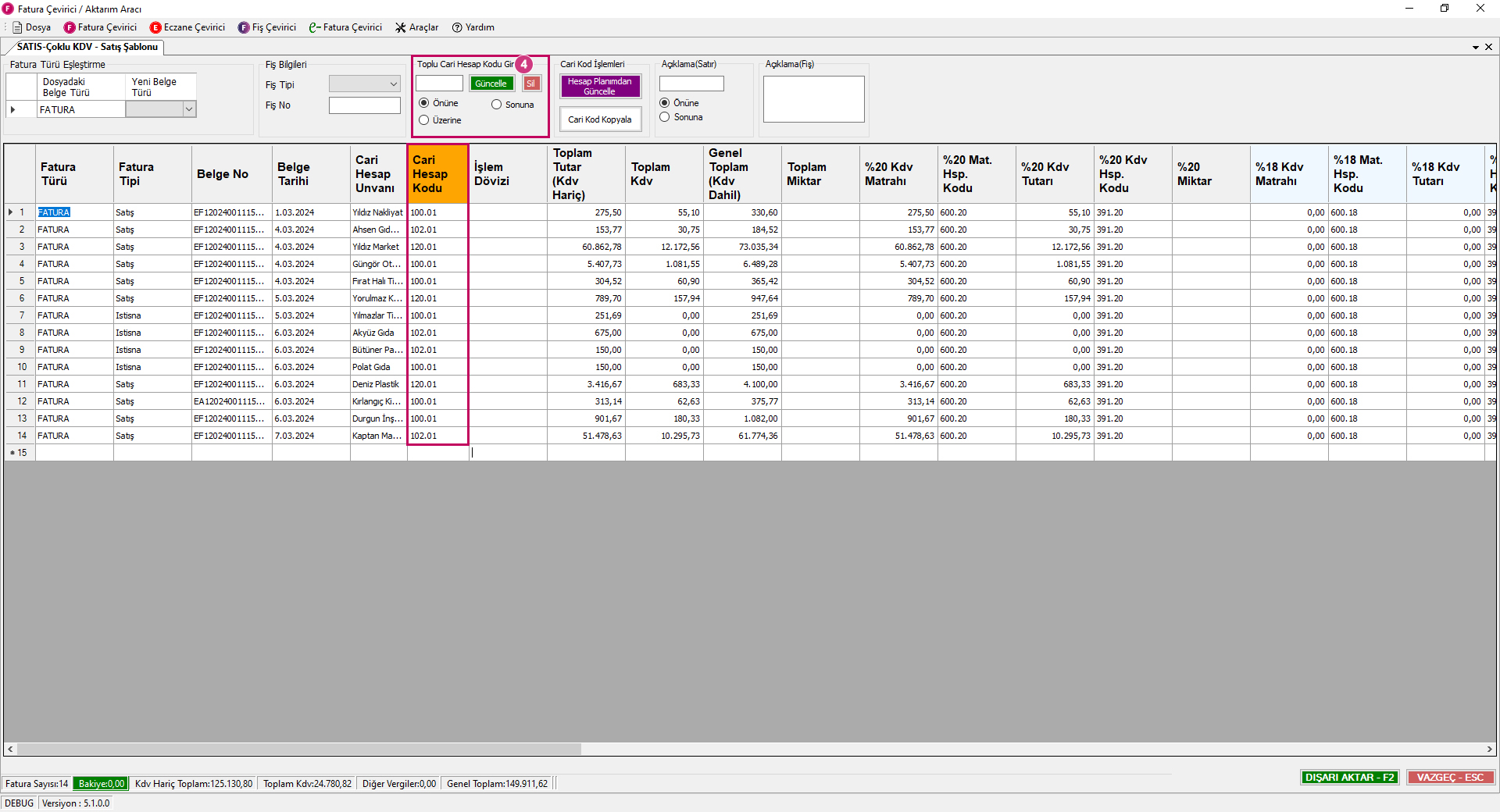Click the Fatura Türü column header
The image size is (1500, 812).
74,174
